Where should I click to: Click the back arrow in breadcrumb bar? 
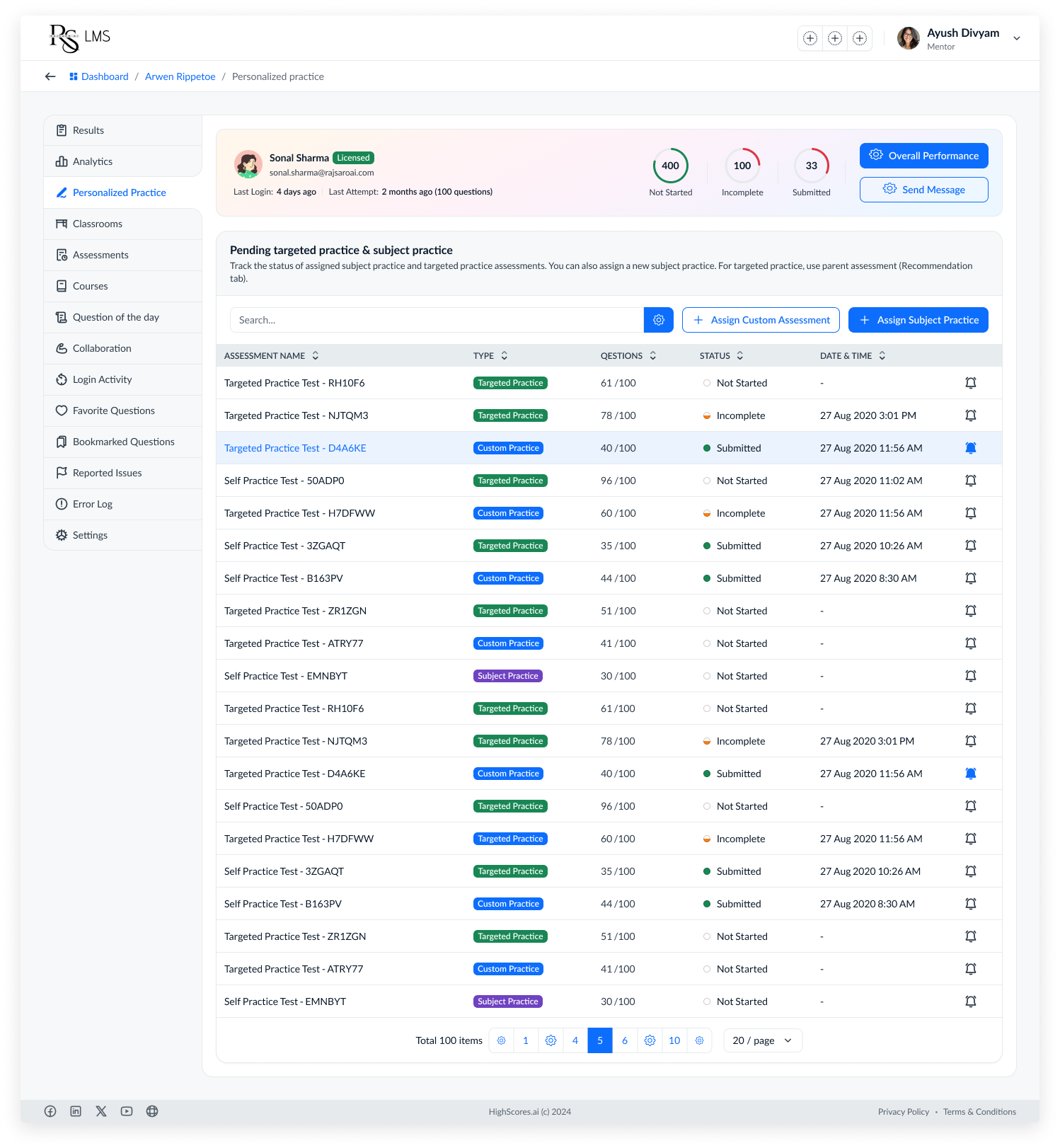[x=50, y=76]
